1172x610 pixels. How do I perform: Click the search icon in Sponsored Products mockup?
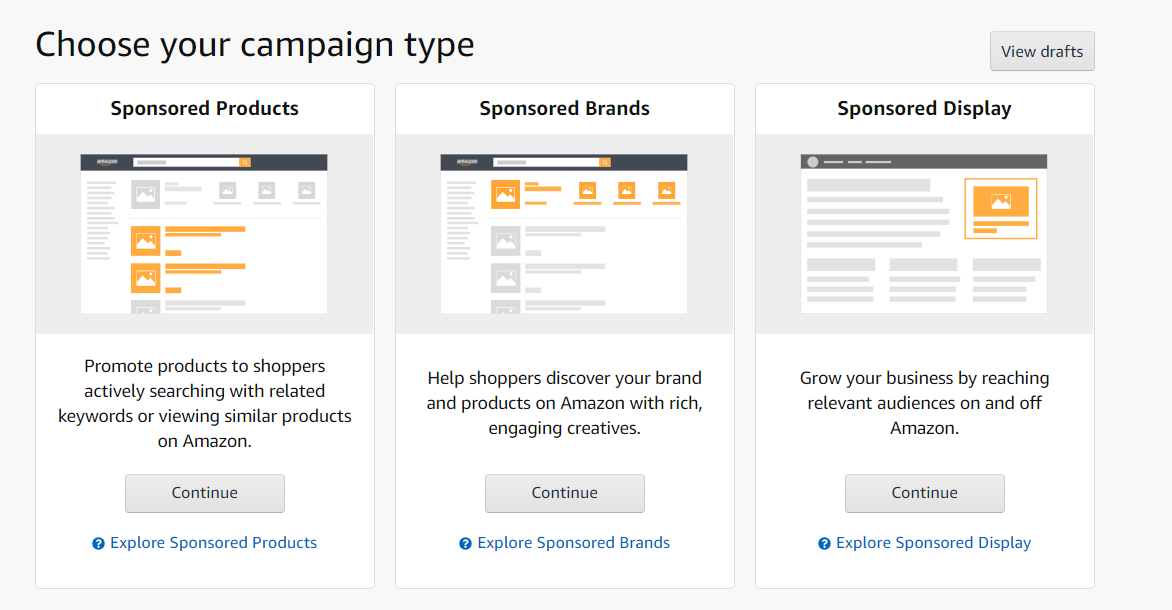[245, 162]
